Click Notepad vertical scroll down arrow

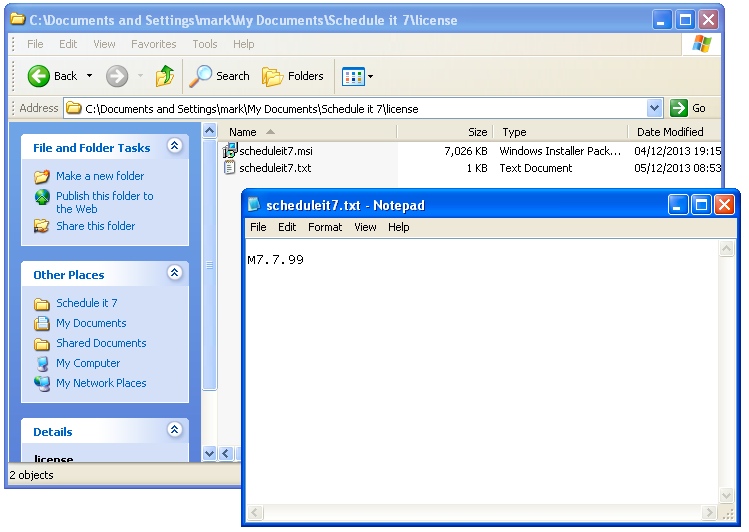pyautogui.click(x=726, y=496)
